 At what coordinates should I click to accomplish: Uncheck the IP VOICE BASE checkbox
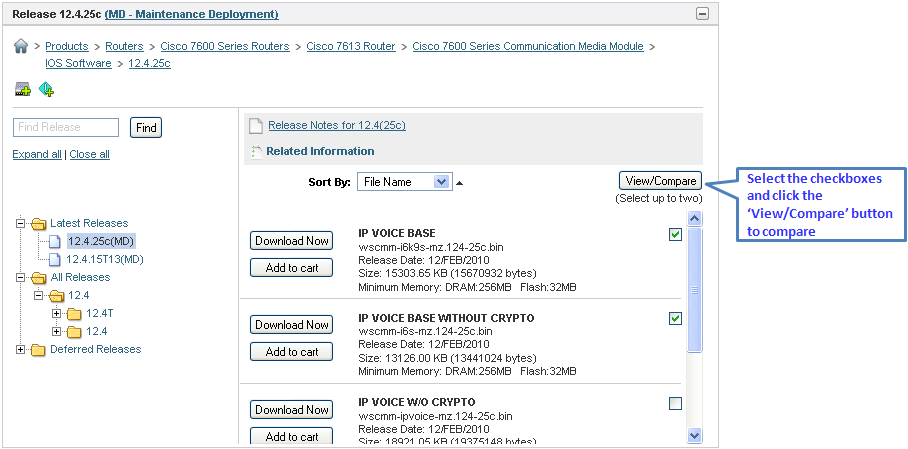coord(675,235)
